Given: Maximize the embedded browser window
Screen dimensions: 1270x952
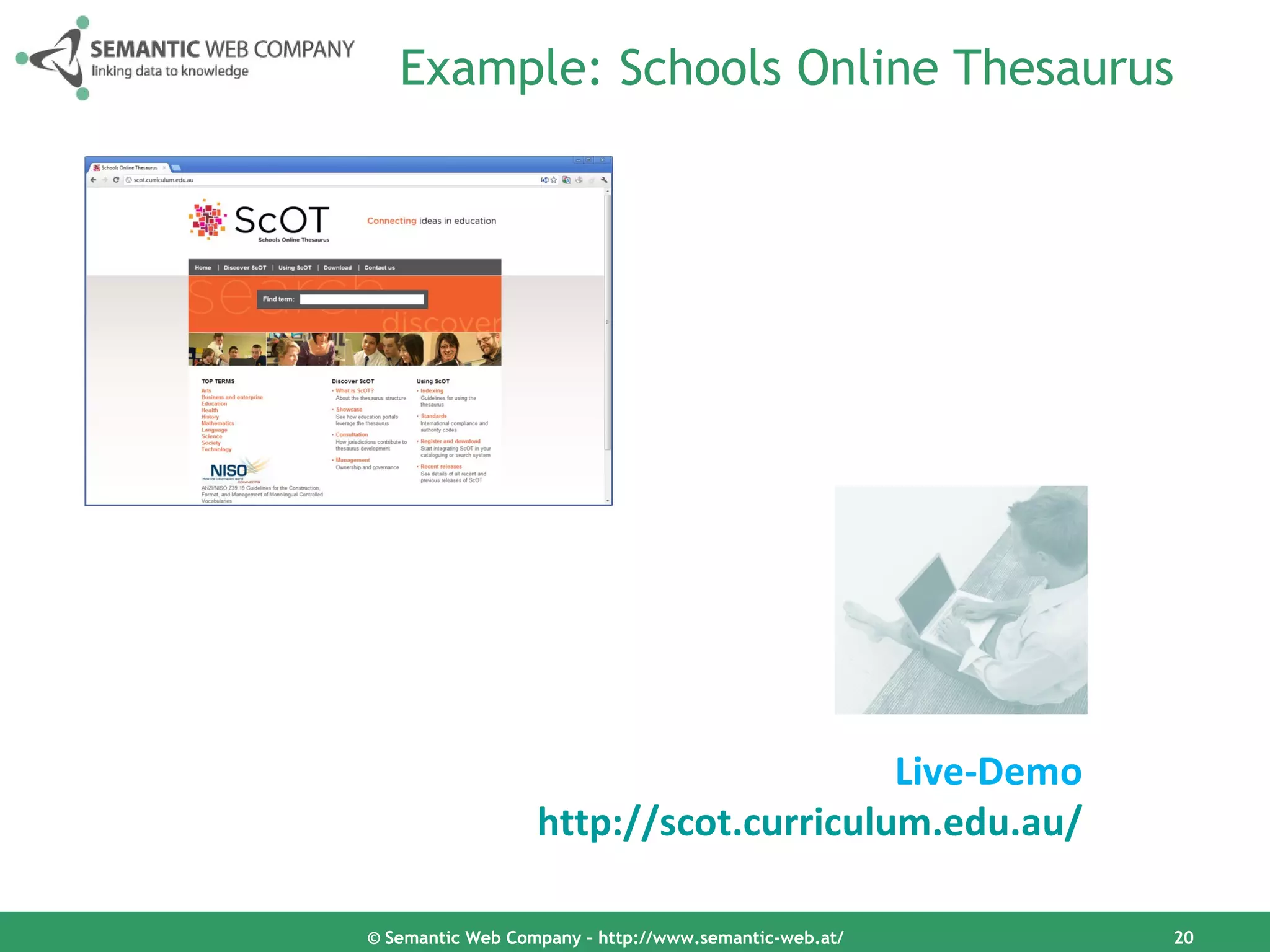Looking at the screenshot, I should coord(588,160).
